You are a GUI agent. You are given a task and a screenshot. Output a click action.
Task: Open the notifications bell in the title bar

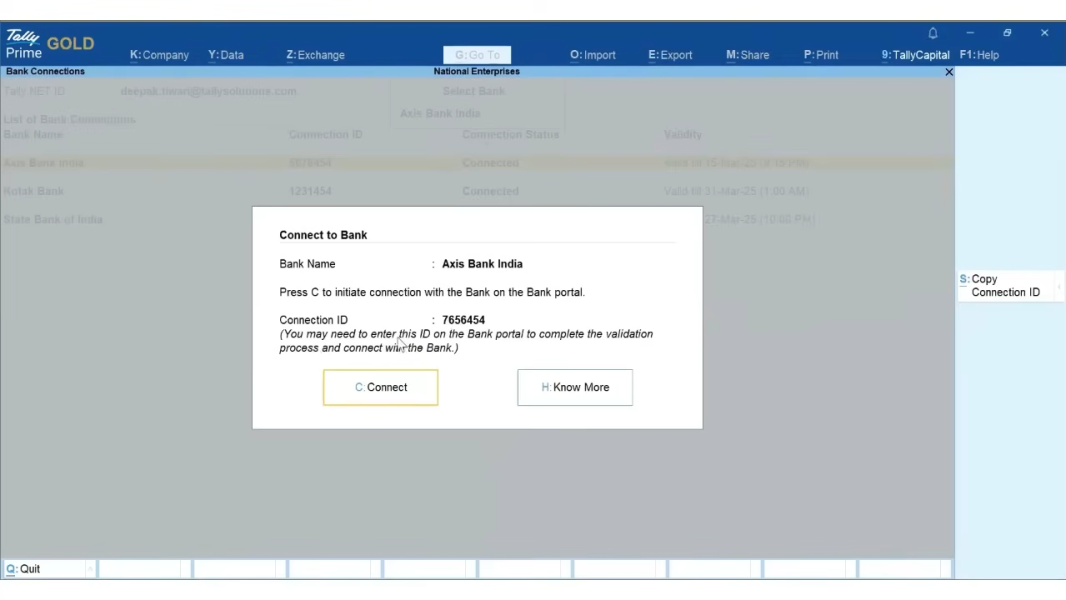[933, 33]
